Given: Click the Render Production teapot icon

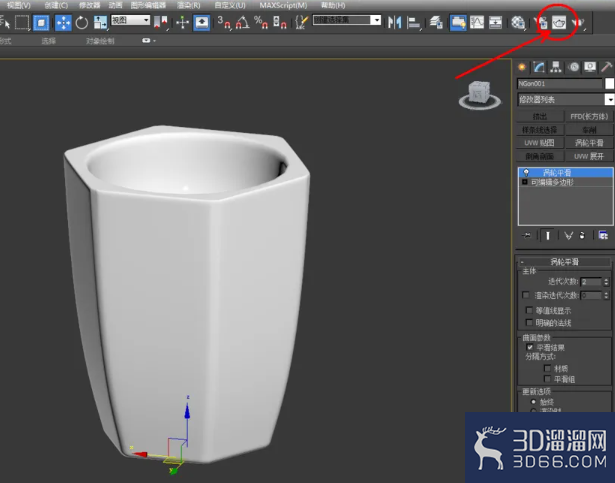Looking at the screenshot, I should pyautogui.click(x=578, y=22).
